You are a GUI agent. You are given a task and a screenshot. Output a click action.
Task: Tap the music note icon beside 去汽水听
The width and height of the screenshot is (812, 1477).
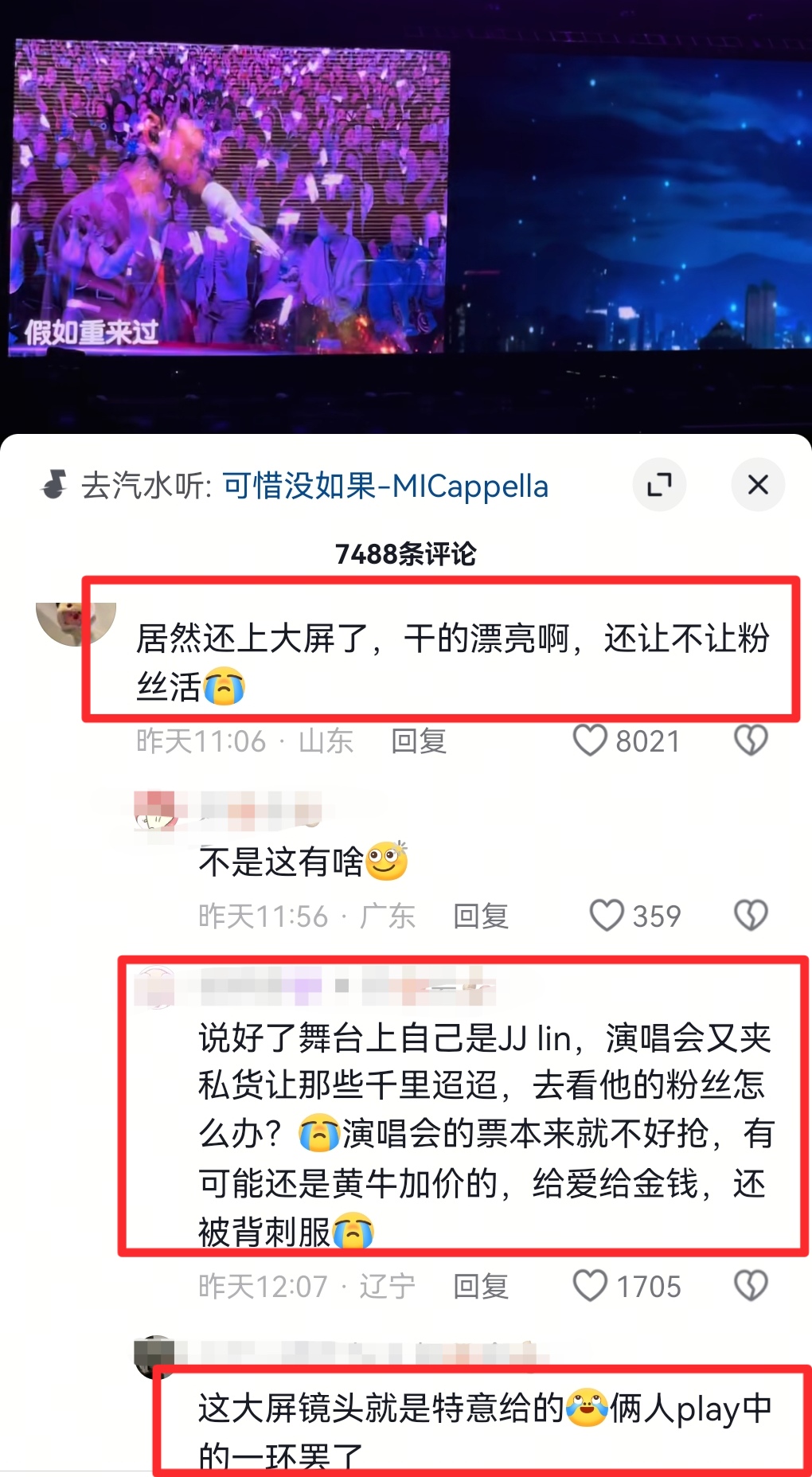click(54, 484)
